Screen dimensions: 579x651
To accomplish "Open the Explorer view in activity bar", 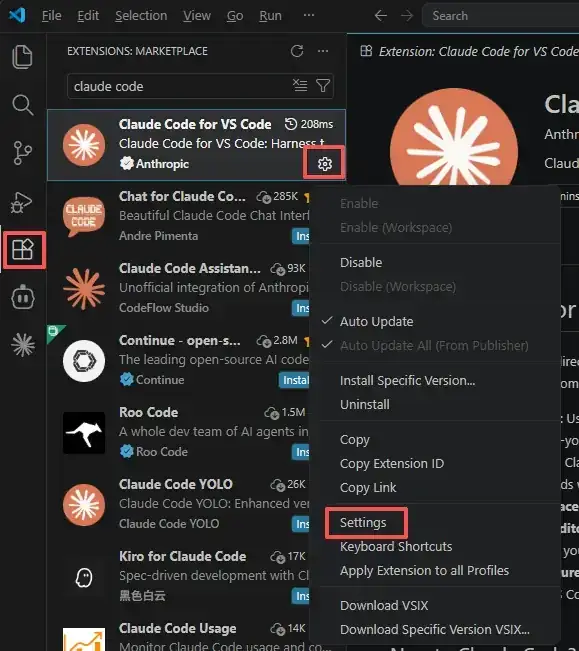I will (22, 56).
